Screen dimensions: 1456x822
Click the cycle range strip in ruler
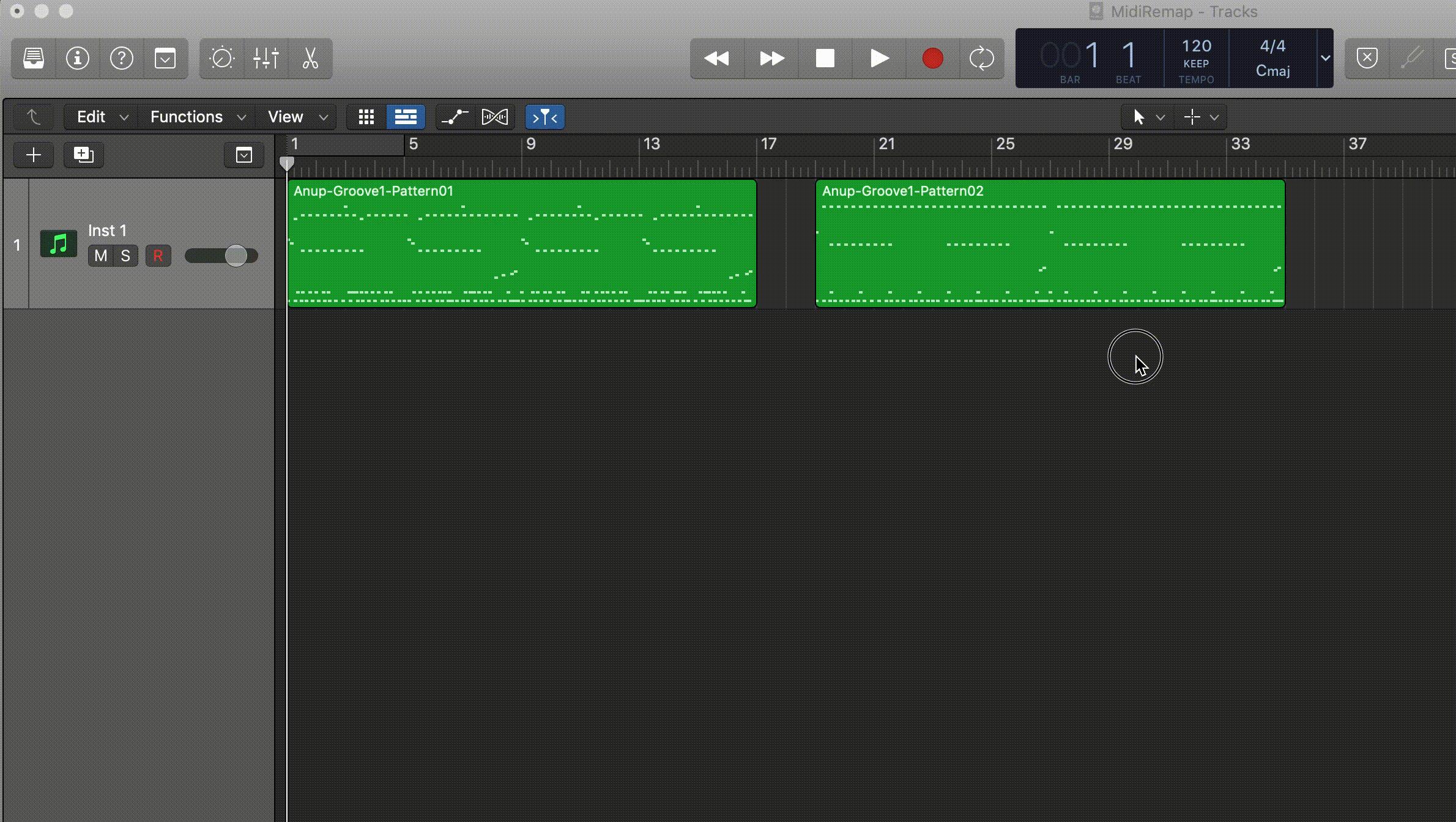coord(346,145)
